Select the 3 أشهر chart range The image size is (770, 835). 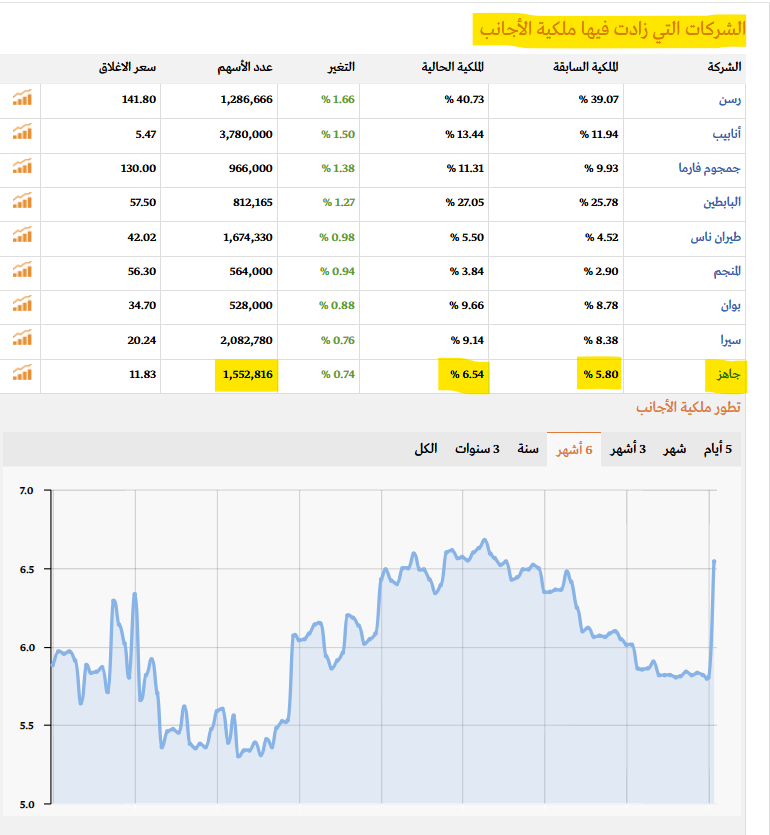coord(628,449)
